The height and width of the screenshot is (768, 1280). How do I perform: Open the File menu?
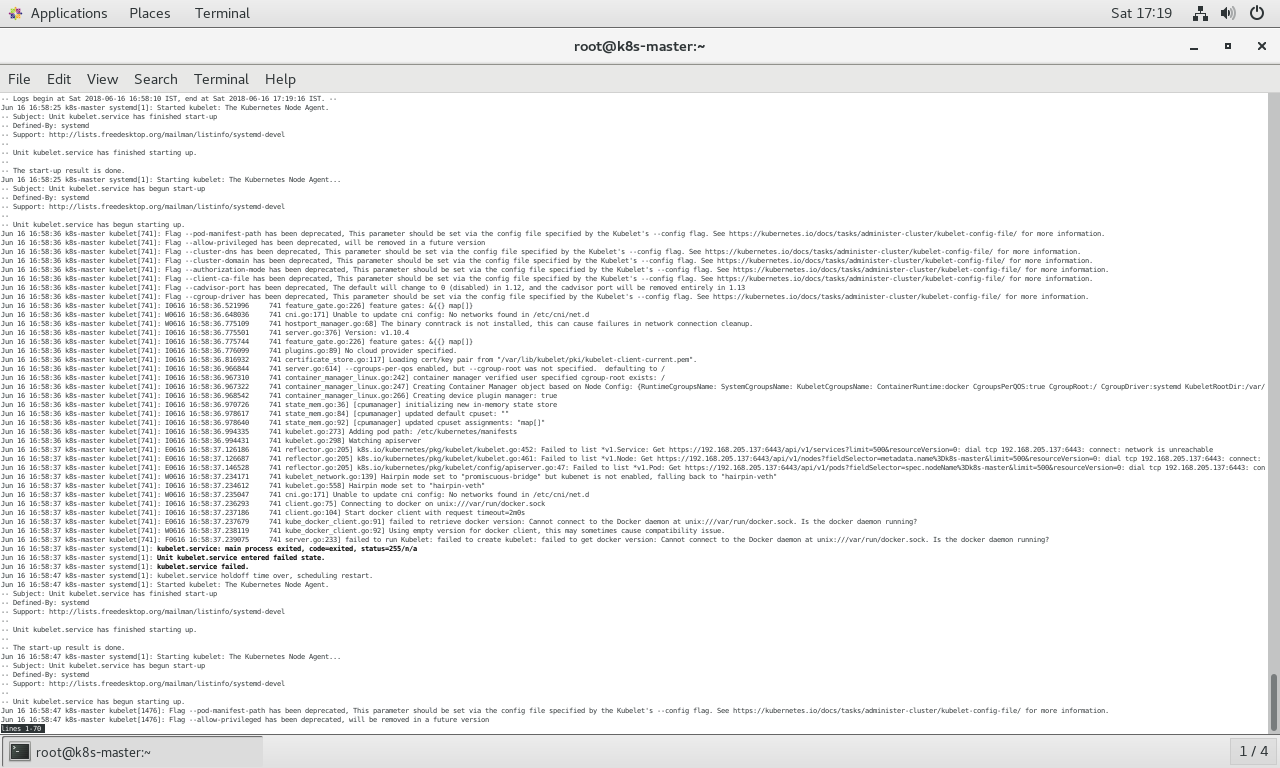19,79
